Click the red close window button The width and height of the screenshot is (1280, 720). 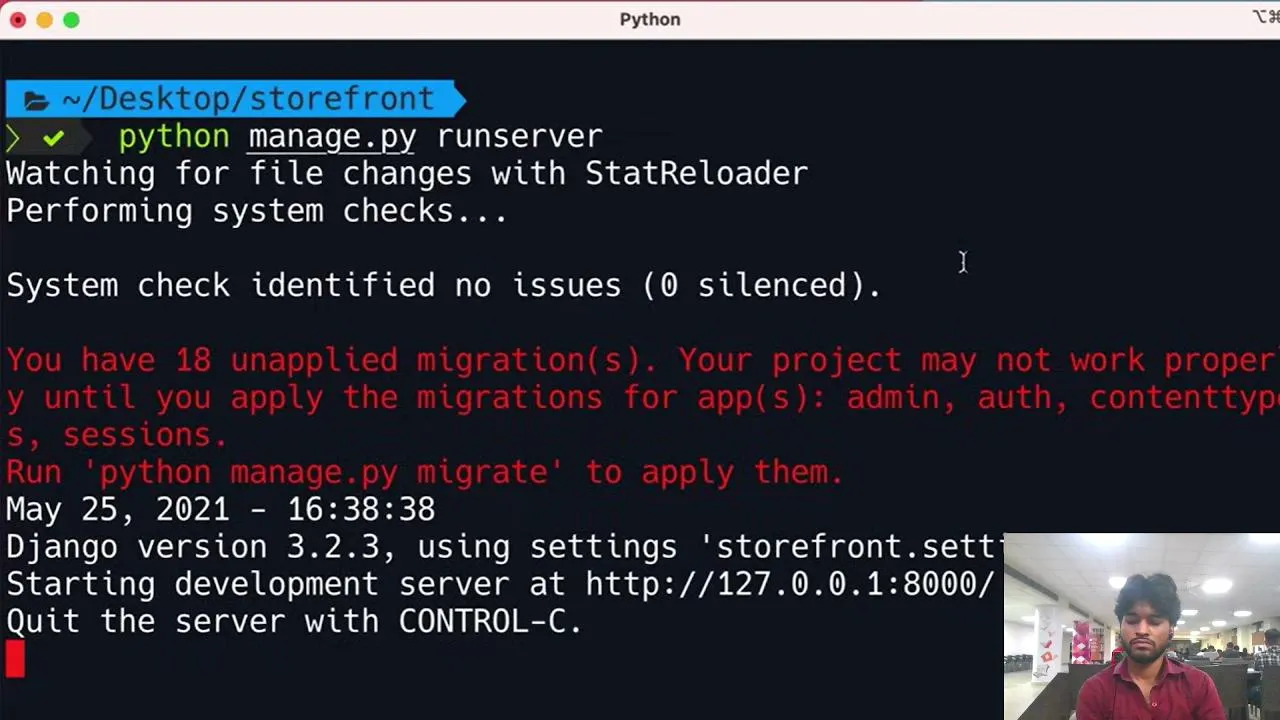click(x=18, y=20)
